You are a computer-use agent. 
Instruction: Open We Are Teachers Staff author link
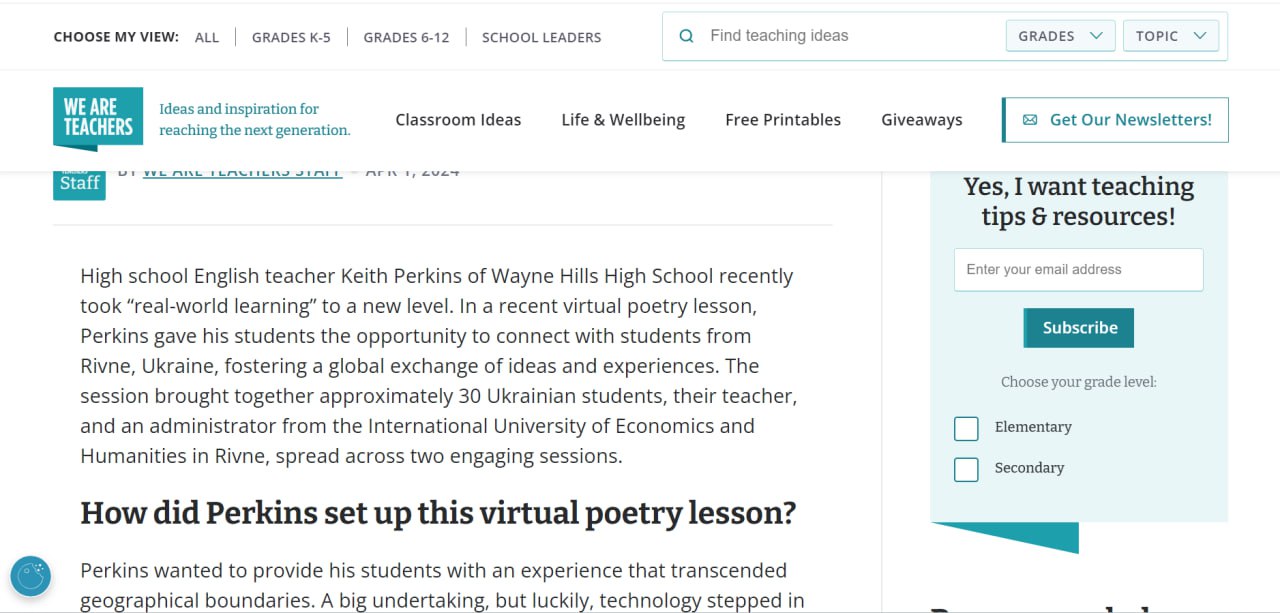coord(242,173)
